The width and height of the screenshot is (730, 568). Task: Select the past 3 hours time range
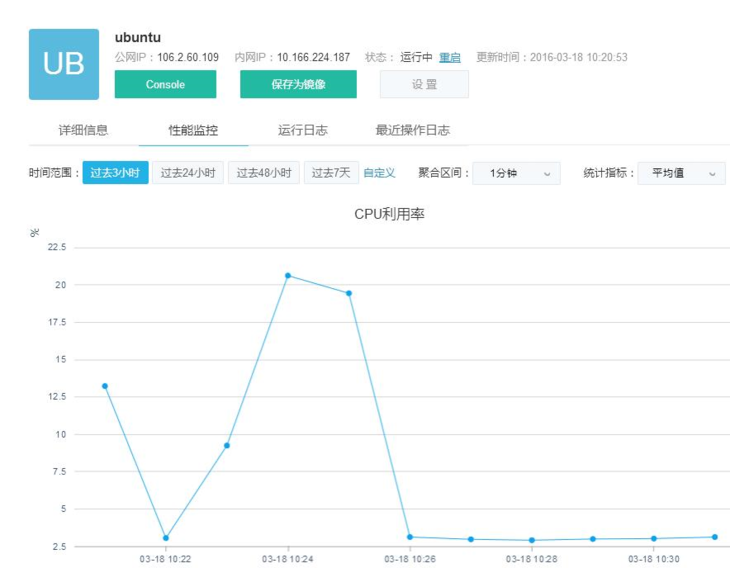pos(115,173)
